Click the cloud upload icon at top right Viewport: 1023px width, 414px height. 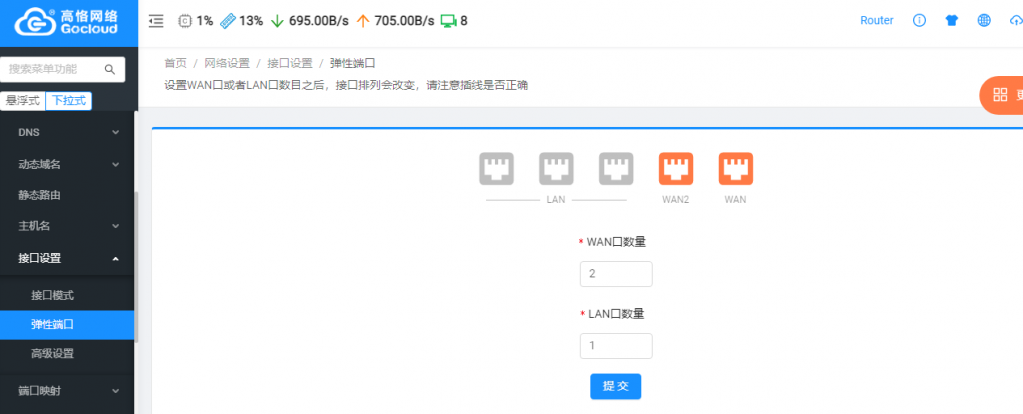pyautogui.click(x=1015, y=21)
